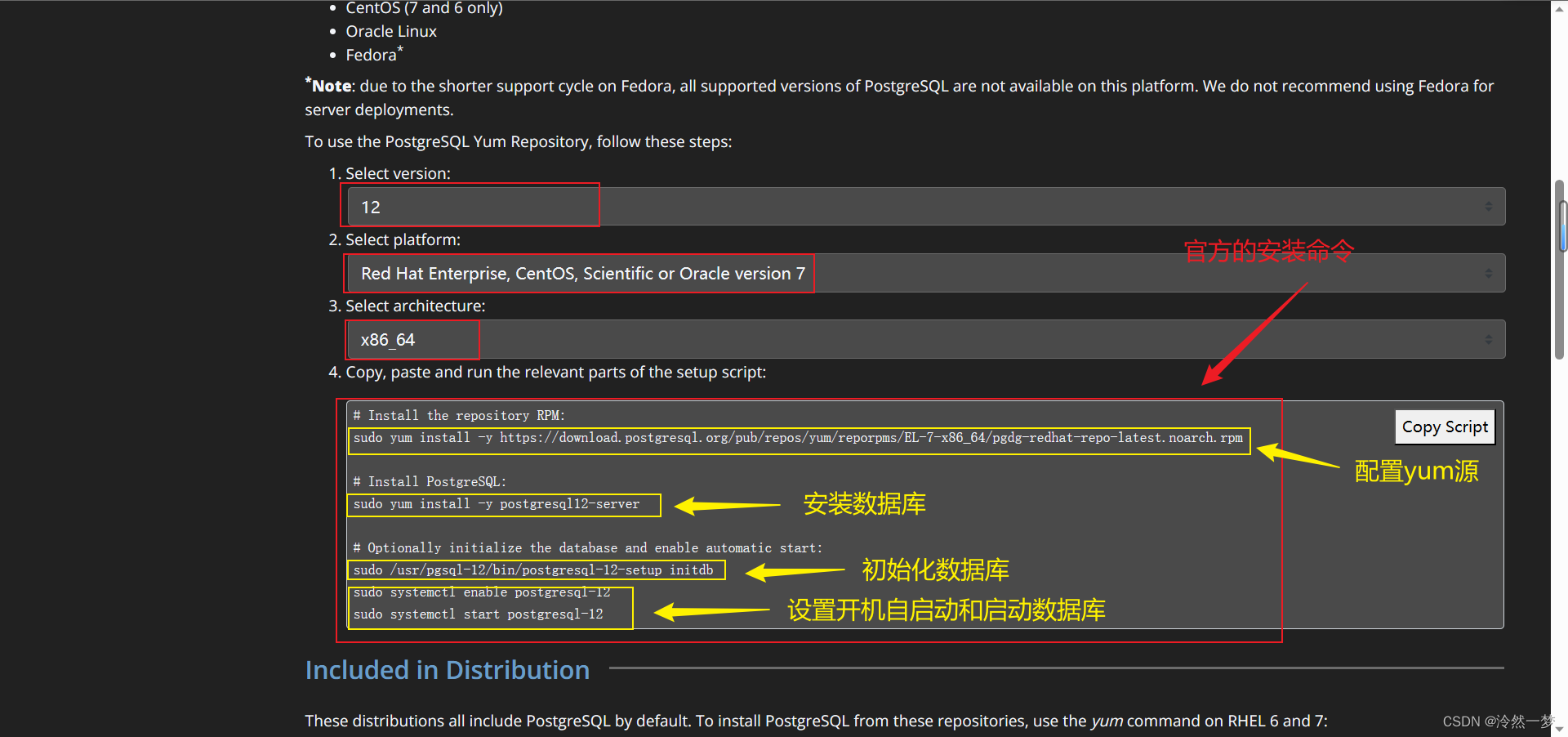Click the 'Optionally initialize the database' comment line

(588, 548)
